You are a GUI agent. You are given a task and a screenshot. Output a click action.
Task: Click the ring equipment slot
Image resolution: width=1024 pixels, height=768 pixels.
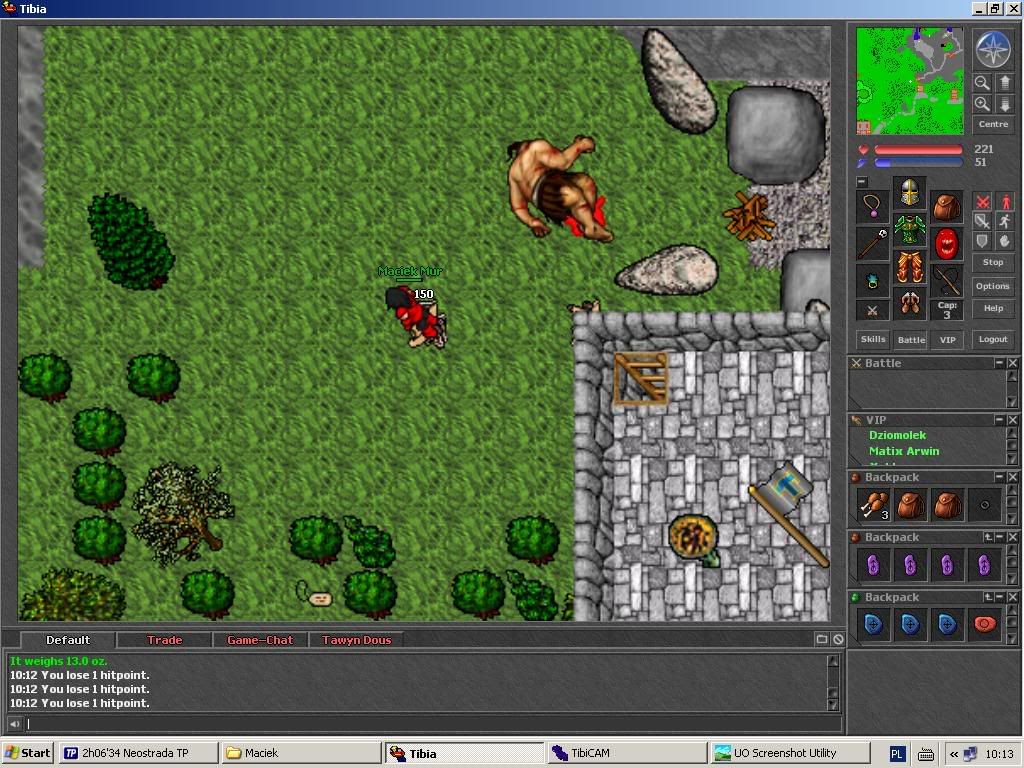[x=872, y=281]
